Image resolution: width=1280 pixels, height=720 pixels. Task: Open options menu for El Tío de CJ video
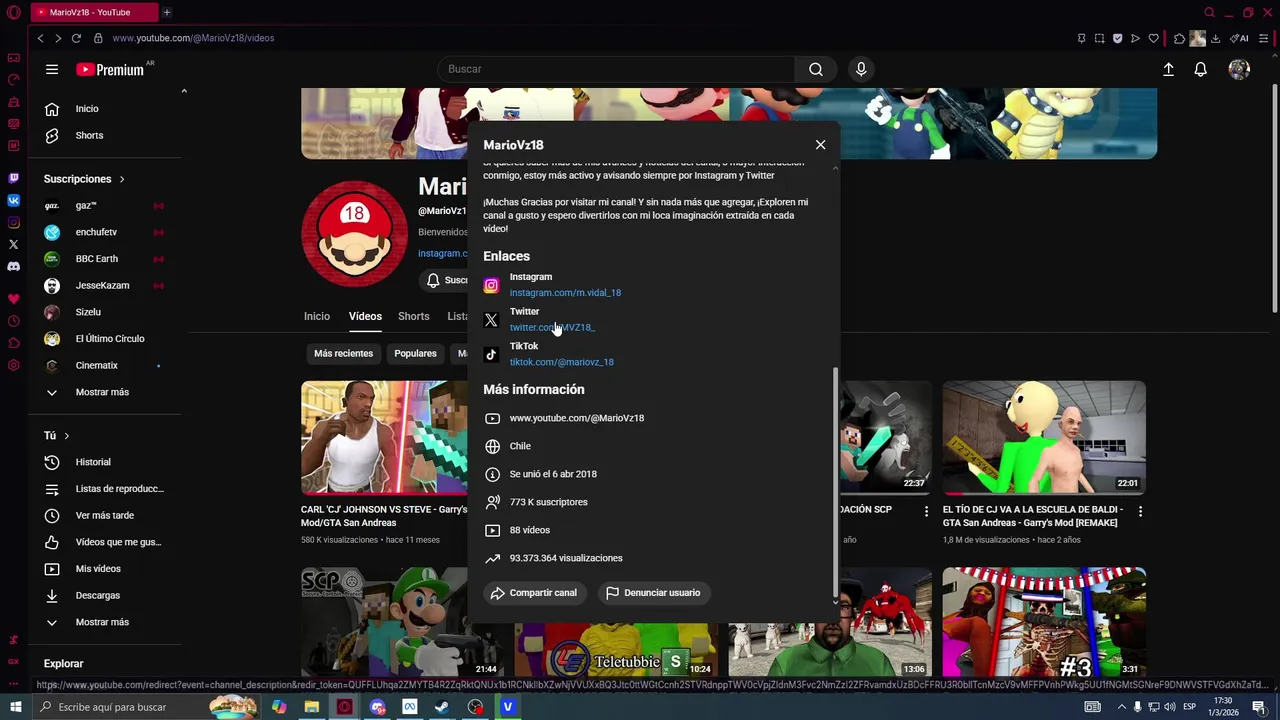point(1140,511)
